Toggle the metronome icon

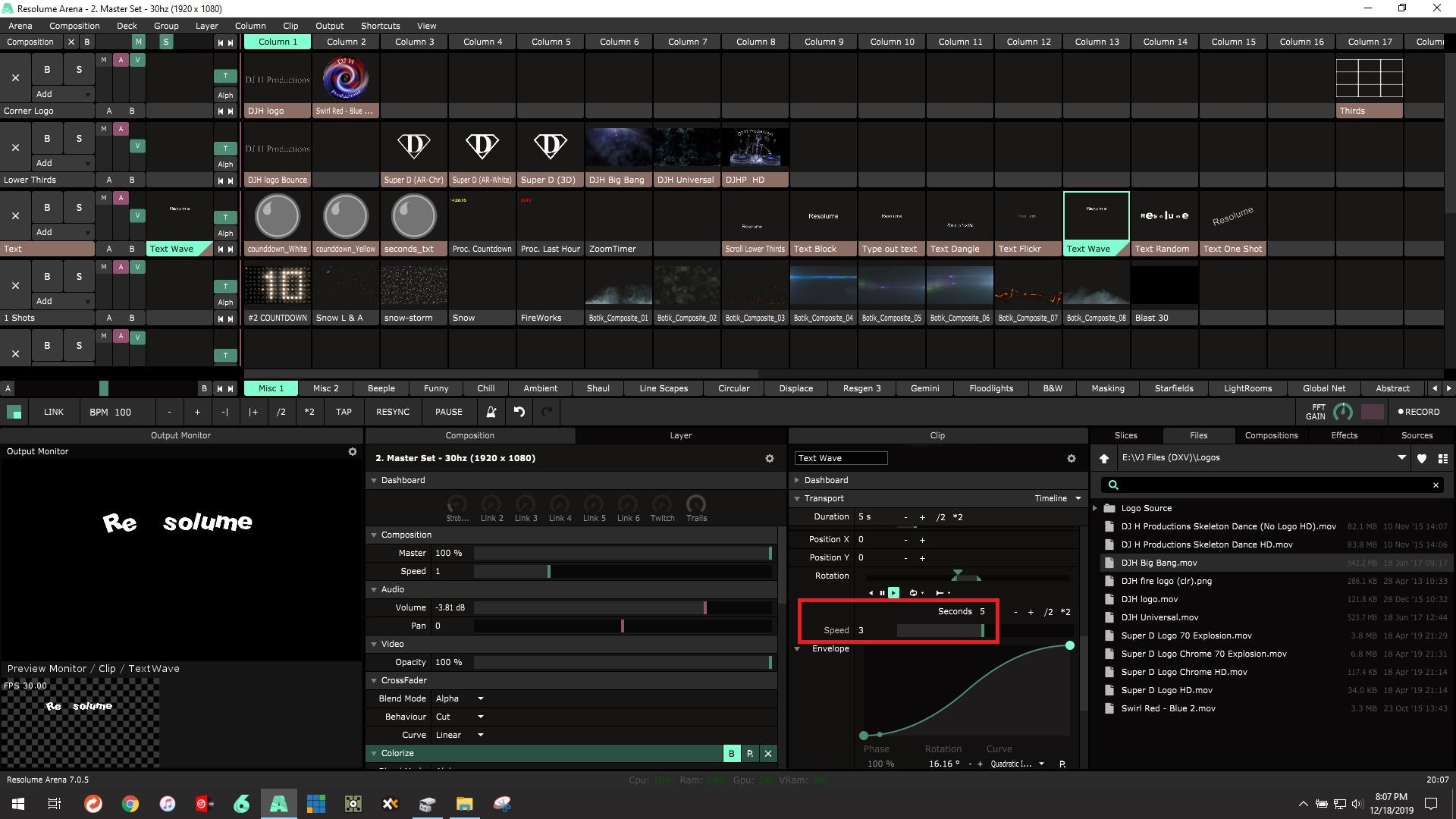pos(491,412)
